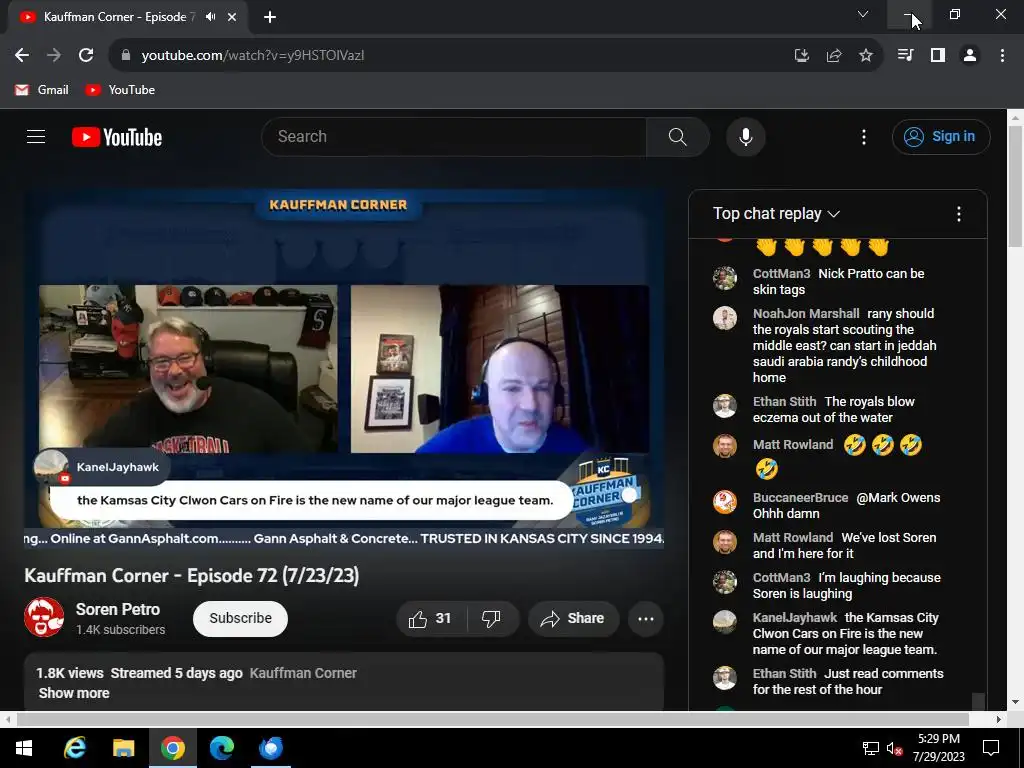Open a new tab with plus button
The image size is (1024, 768).
[270, 17]
